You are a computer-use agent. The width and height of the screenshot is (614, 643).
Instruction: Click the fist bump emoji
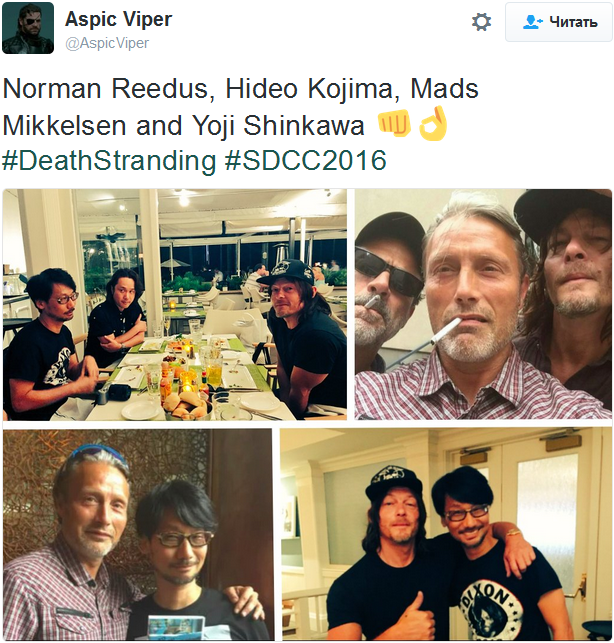(394, 124)
